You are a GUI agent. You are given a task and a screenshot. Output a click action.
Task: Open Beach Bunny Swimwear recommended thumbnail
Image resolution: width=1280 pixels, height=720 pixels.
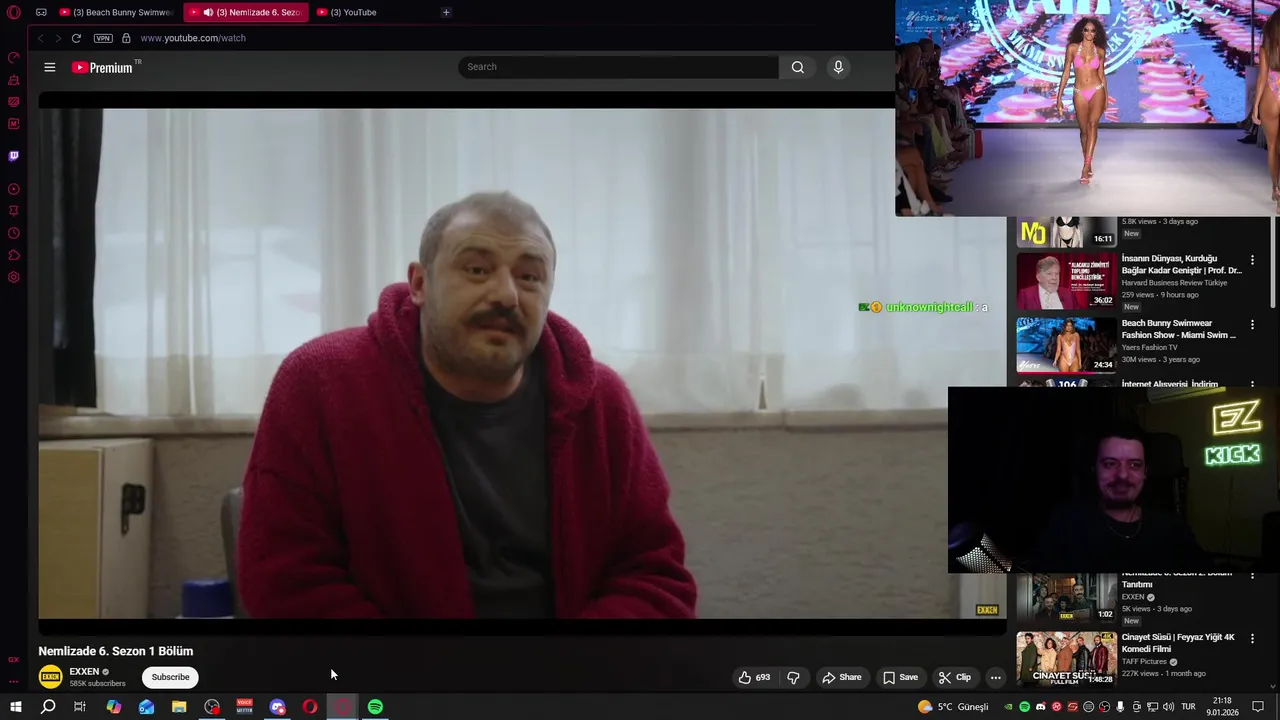click(x=1066, y=345)
